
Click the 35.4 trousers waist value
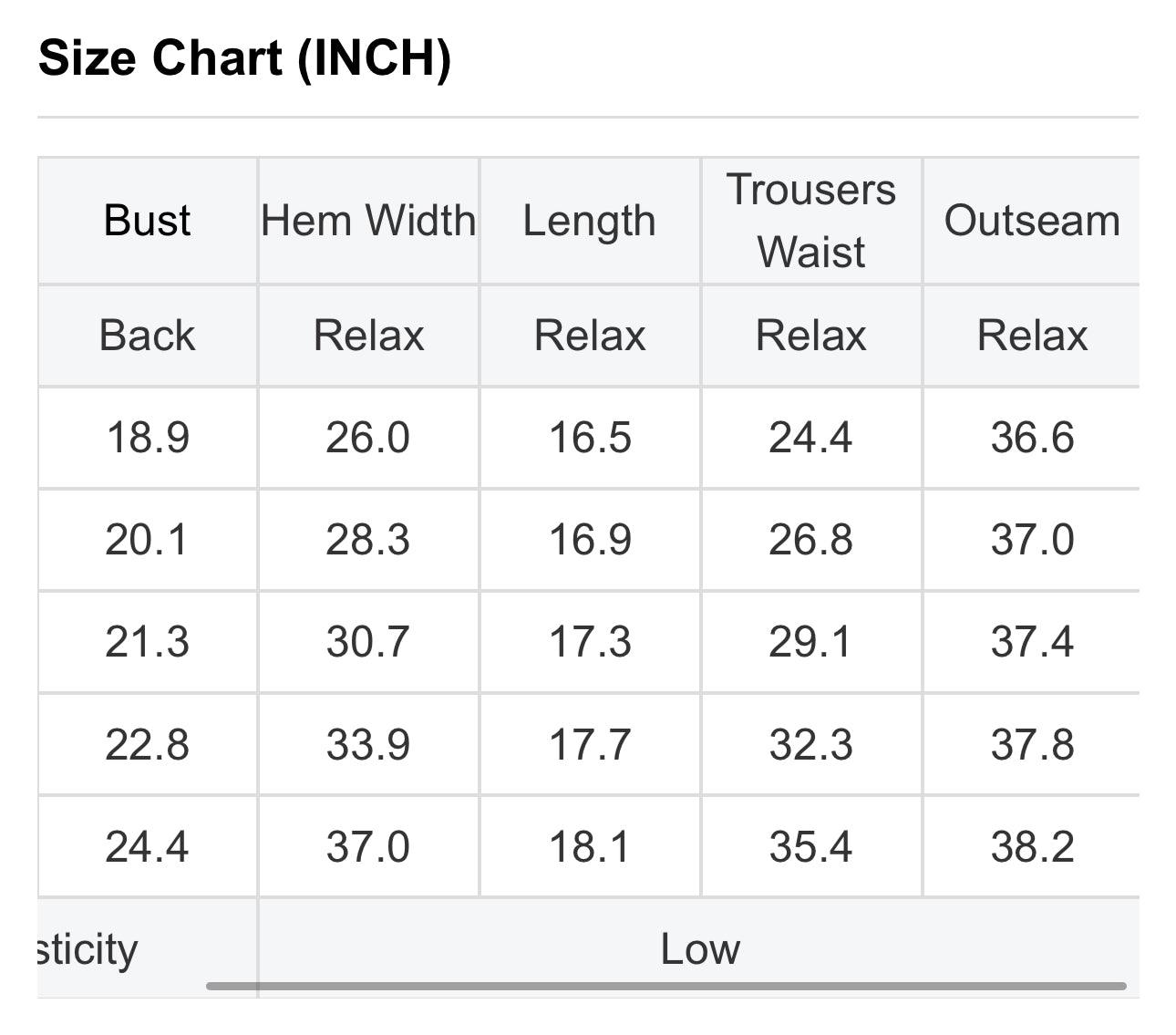point(811,847)
